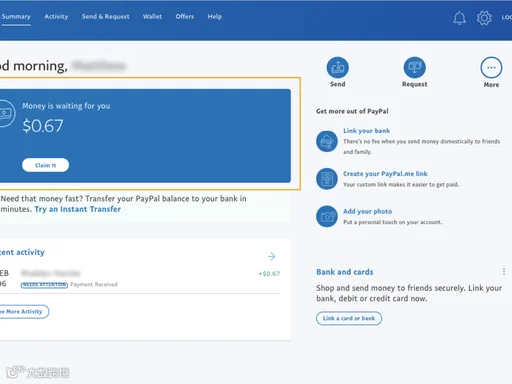Open the Bank and cards options menu
Image resolution: width=512 pixels, height=384 pixels.
click(504, 272)
